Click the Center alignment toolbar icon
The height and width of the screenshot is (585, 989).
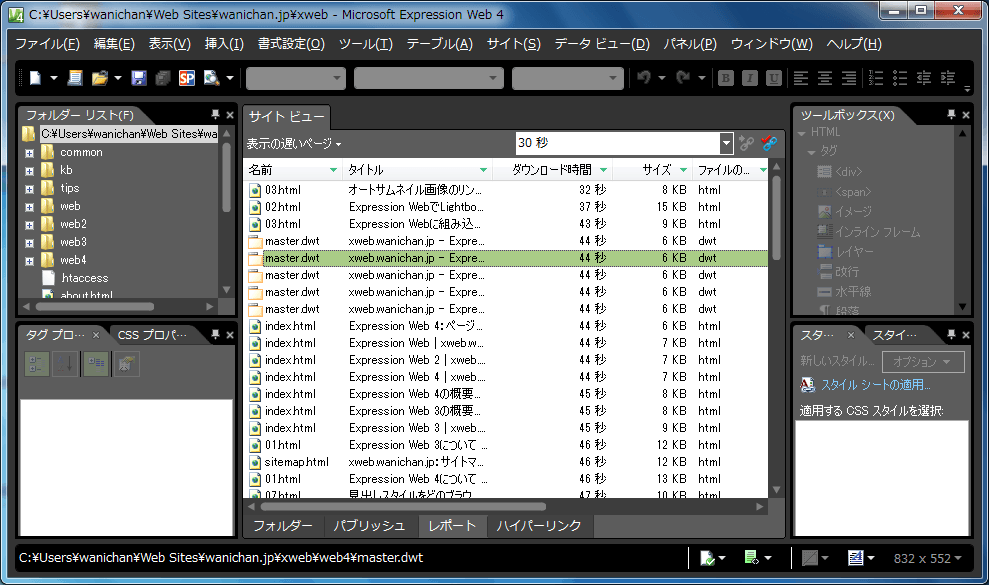click(x=825, y=78)
